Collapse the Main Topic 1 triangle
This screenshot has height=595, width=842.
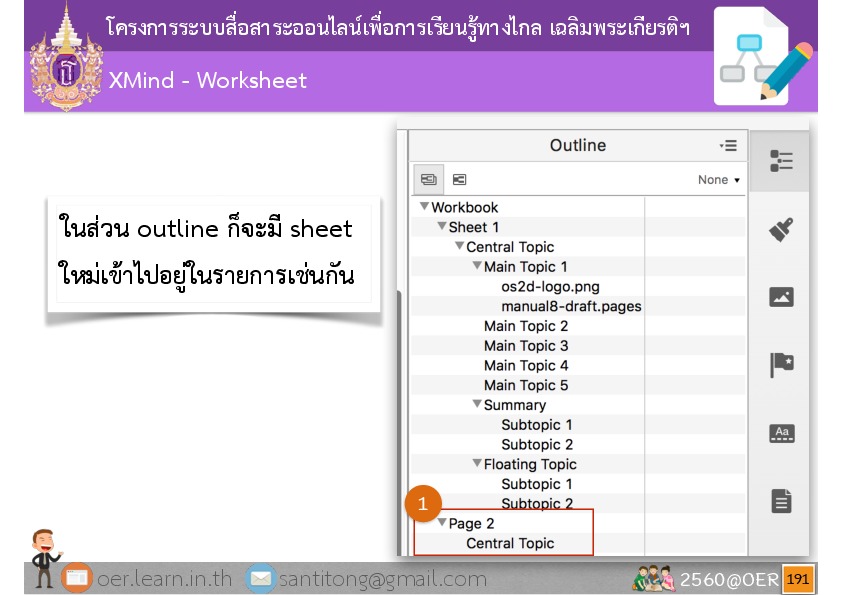(x=477, y=267)
